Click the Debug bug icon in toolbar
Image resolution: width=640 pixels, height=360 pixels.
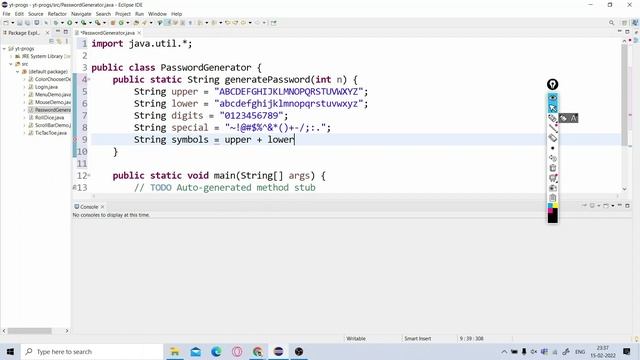pos(56,23)
